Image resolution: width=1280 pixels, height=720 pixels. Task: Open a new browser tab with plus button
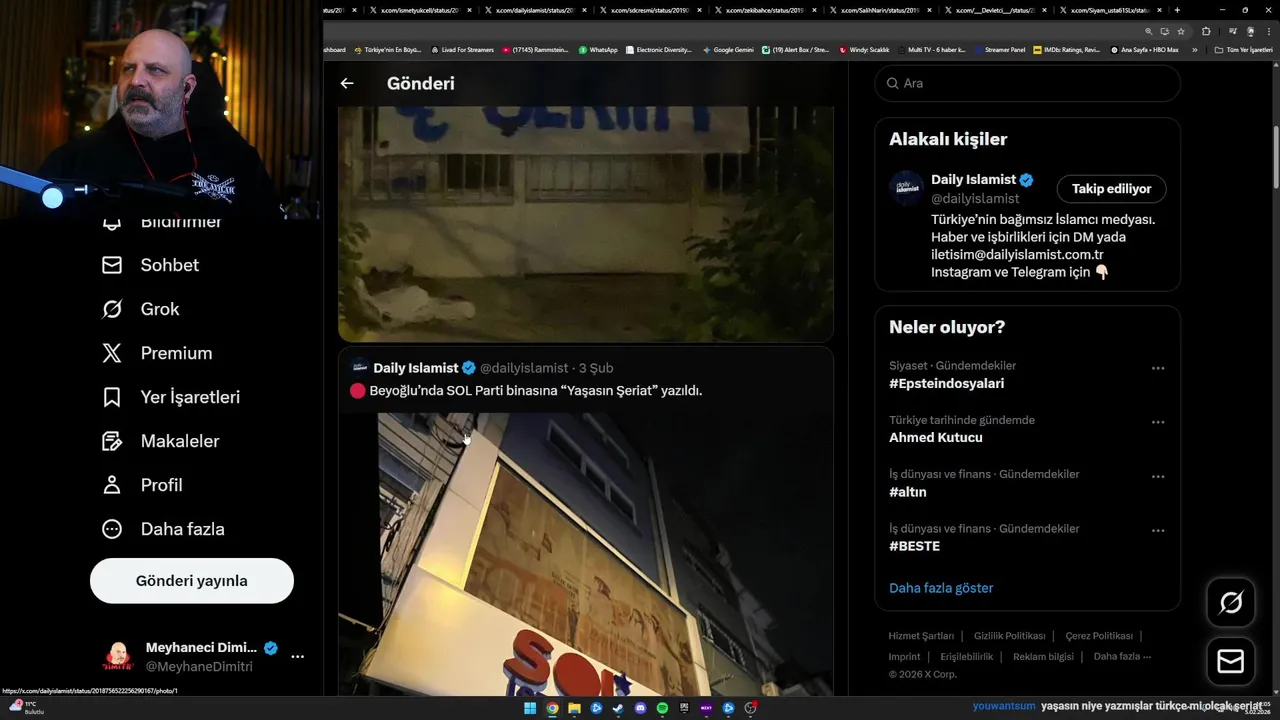pyautogui.click(x=1177, y=10)
